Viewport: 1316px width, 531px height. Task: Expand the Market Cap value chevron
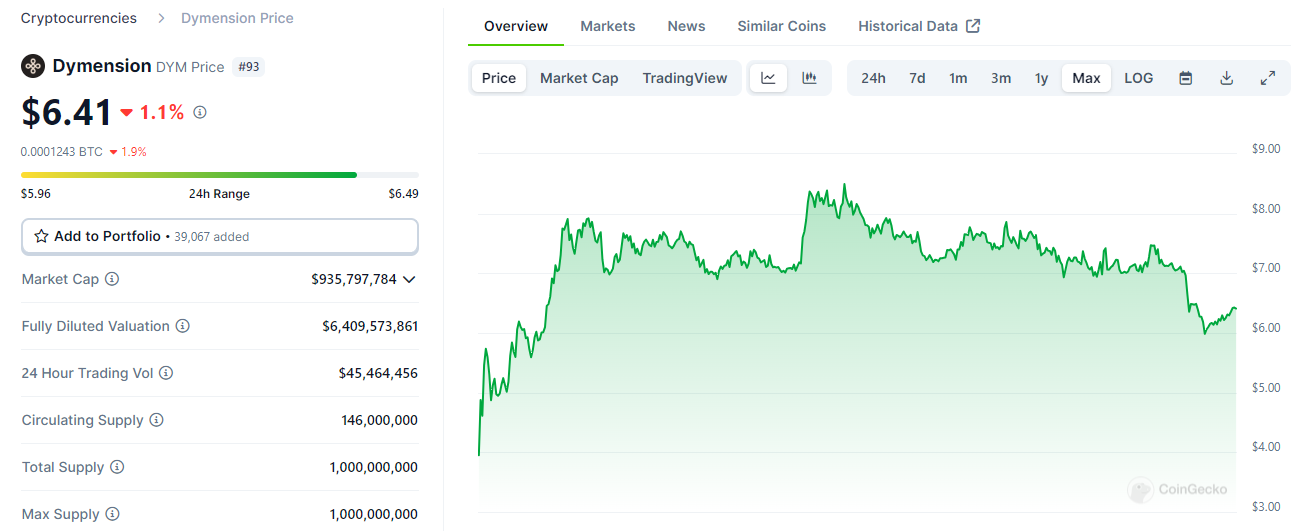[408, 280]
